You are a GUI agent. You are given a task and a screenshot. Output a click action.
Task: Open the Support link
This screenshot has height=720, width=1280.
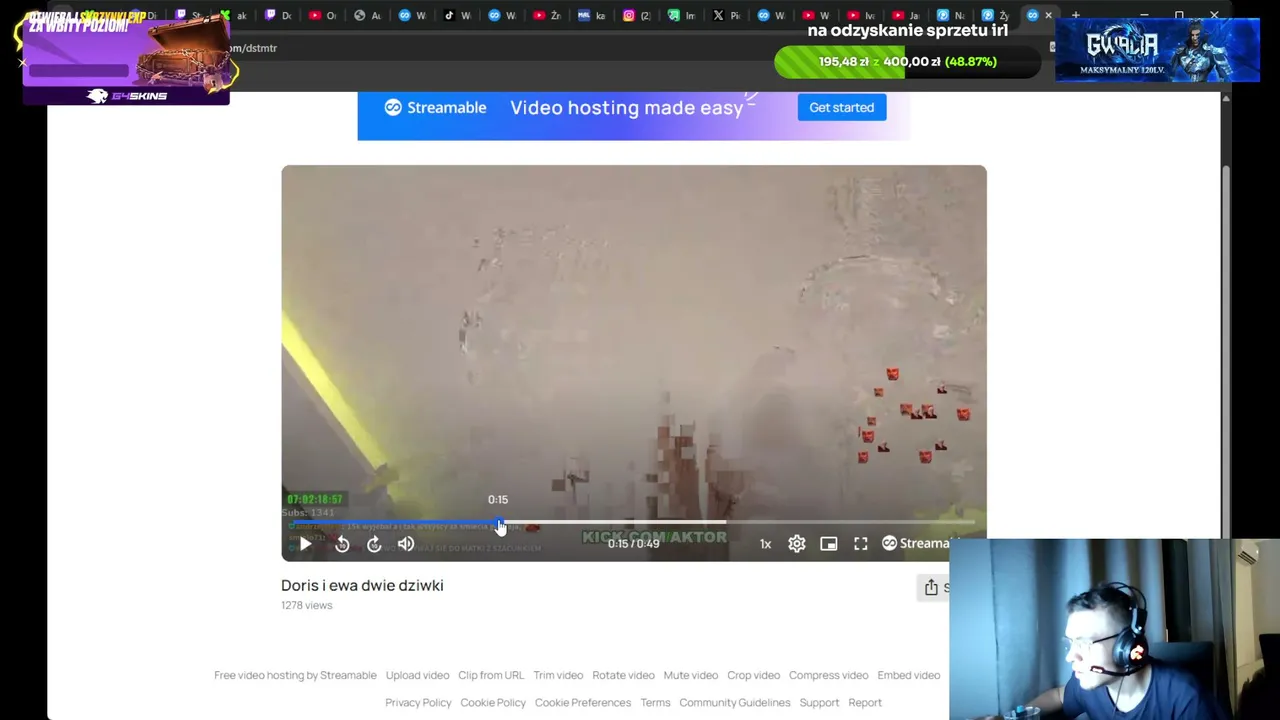click(819, 702)
